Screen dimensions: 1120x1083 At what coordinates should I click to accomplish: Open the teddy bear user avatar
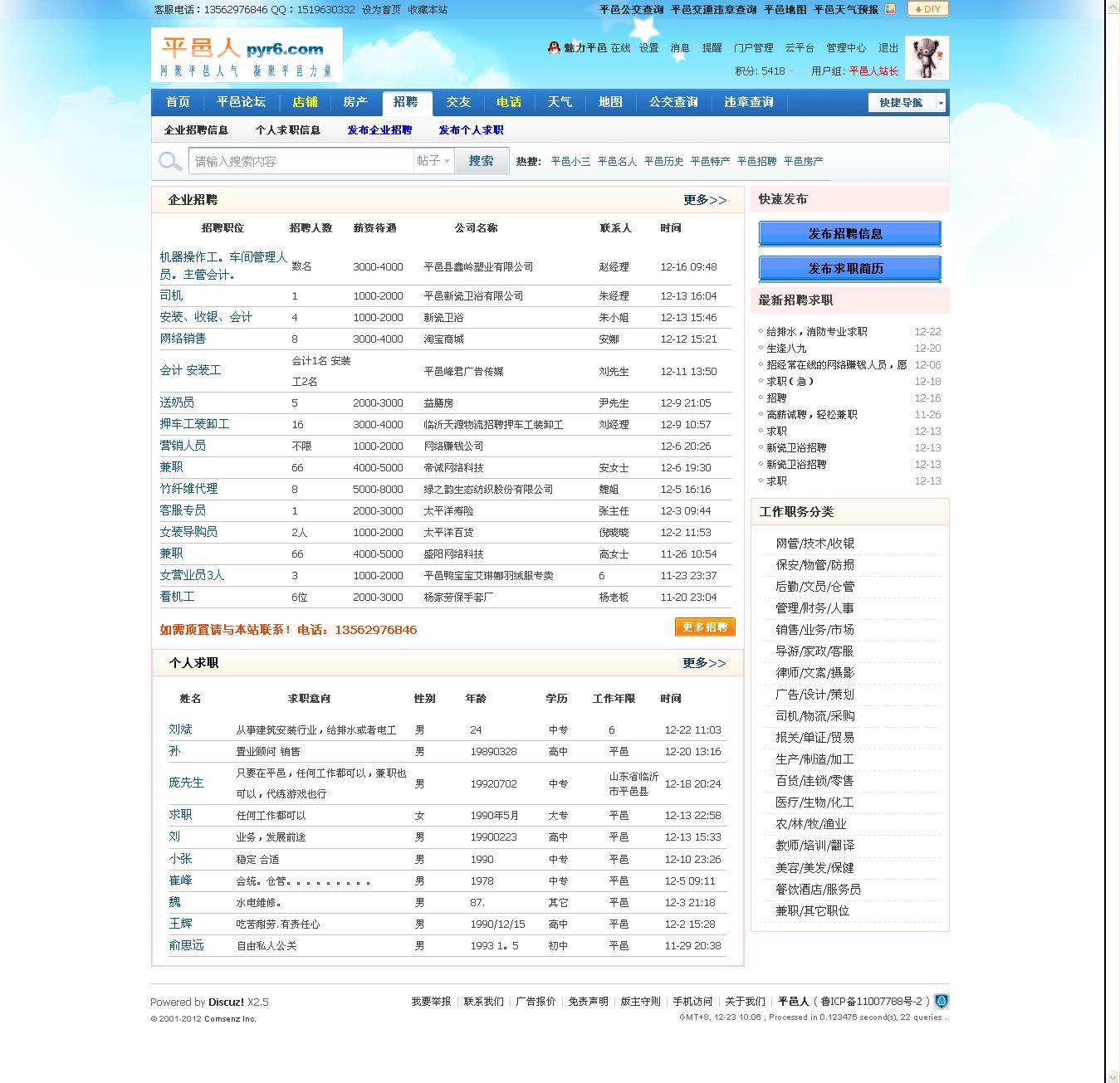coord(927,58)
